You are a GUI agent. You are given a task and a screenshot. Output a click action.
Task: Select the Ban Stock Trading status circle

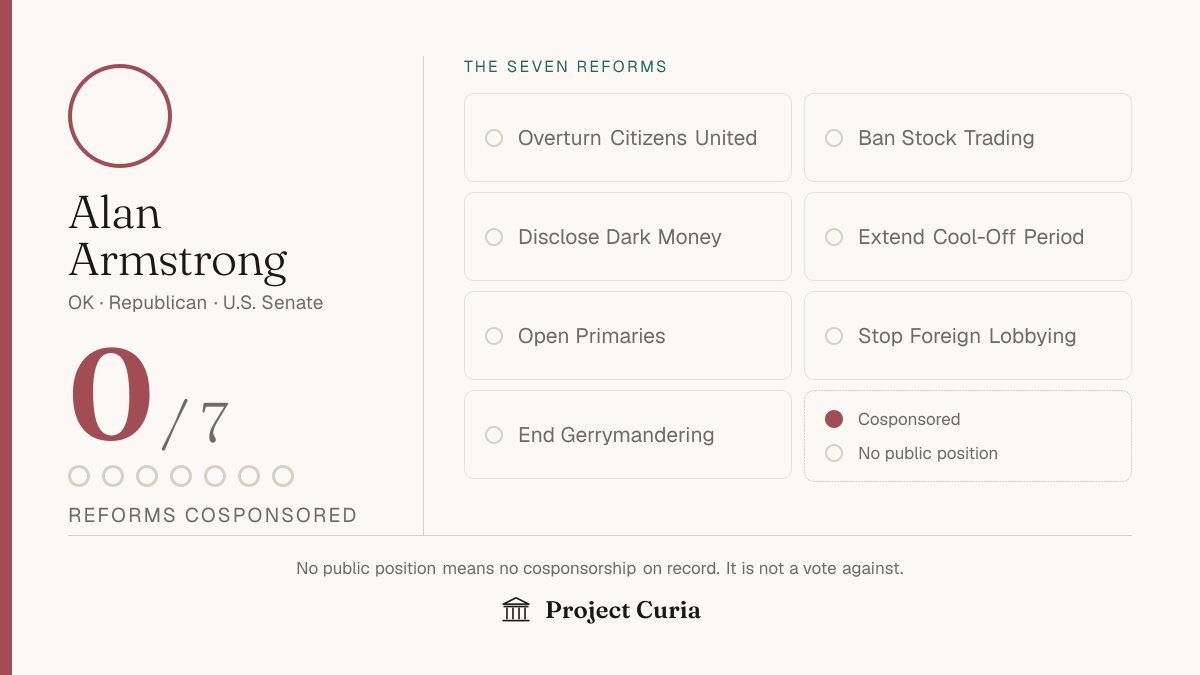[834, 138]
